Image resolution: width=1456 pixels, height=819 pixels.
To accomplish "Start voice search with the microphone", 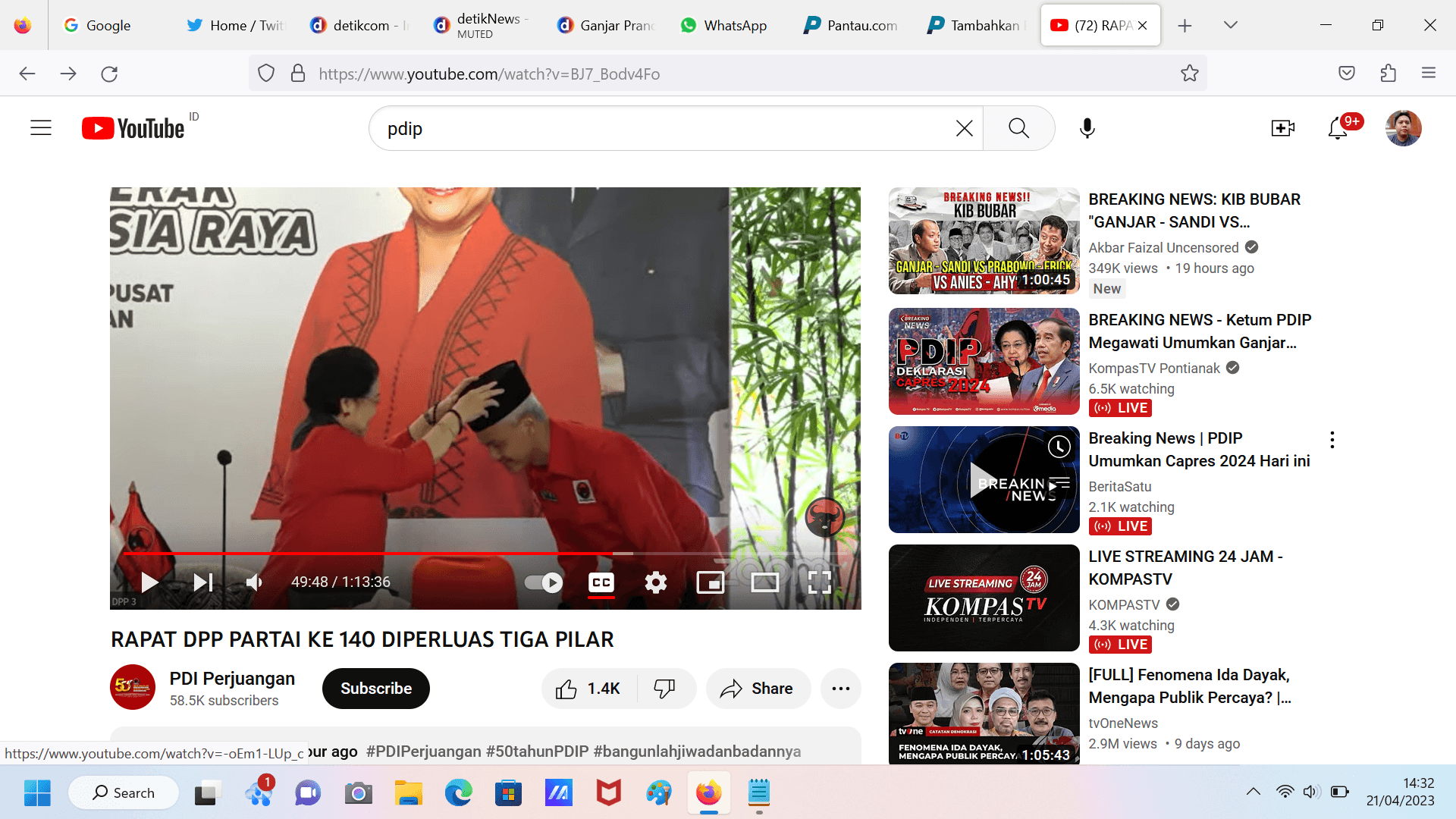I will pos(1087,128).
